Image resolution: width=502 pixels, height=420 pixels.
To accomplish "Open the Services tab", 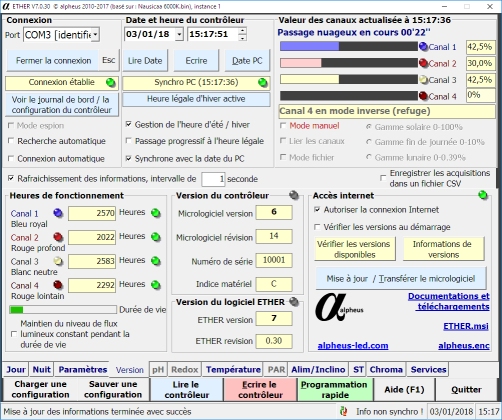I will click(x=428, y=370).
